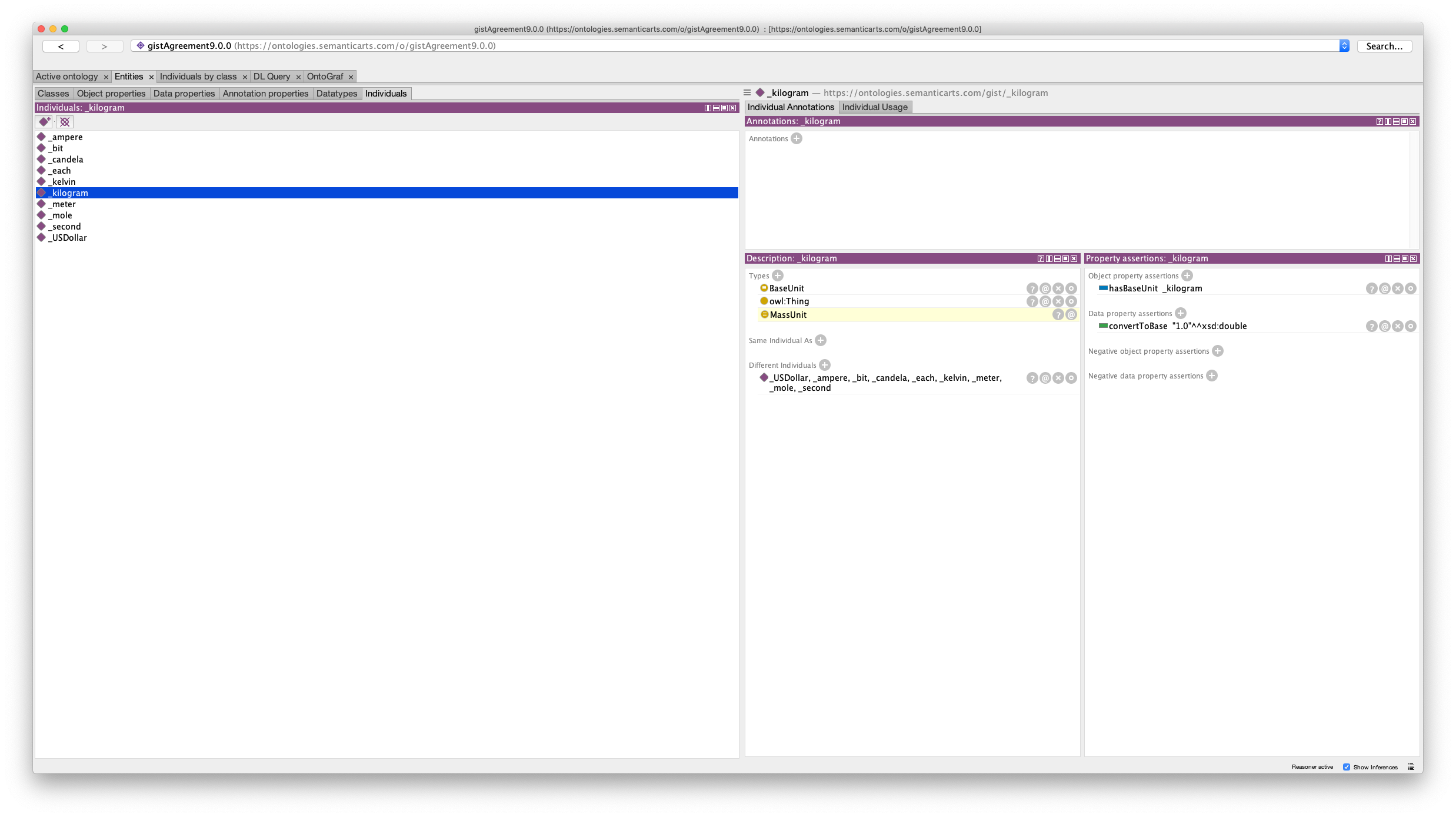Delete the hasBaseUnit _kilogram assertion

1397,288
